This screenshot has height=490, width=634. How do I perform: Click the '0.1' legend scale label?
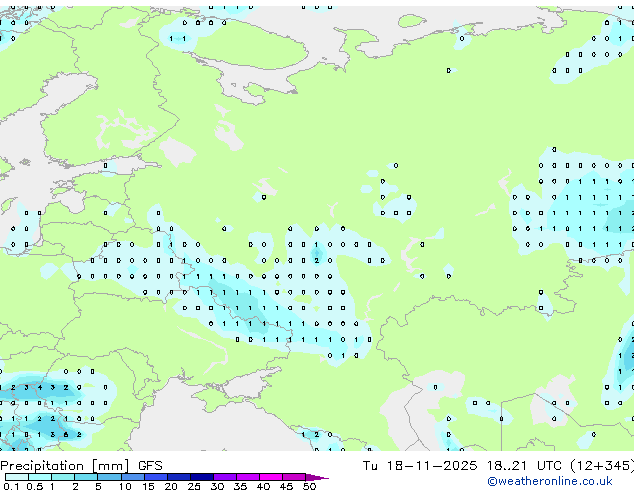(11, 486)
